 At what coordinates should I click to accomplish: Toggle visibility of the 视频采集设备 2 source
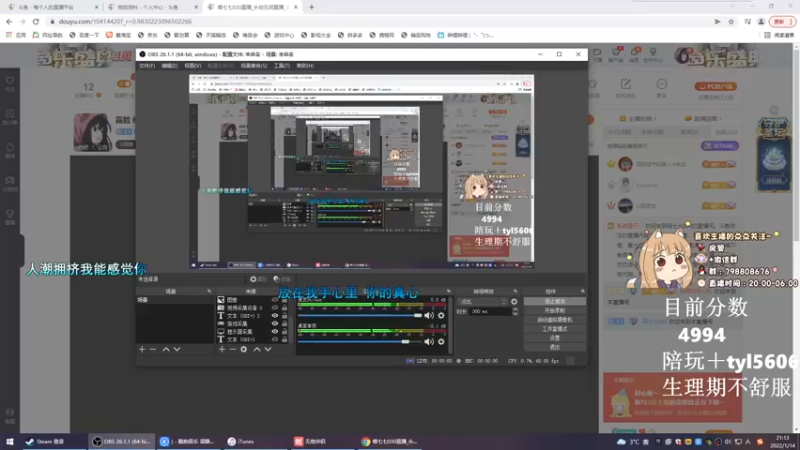275,308
